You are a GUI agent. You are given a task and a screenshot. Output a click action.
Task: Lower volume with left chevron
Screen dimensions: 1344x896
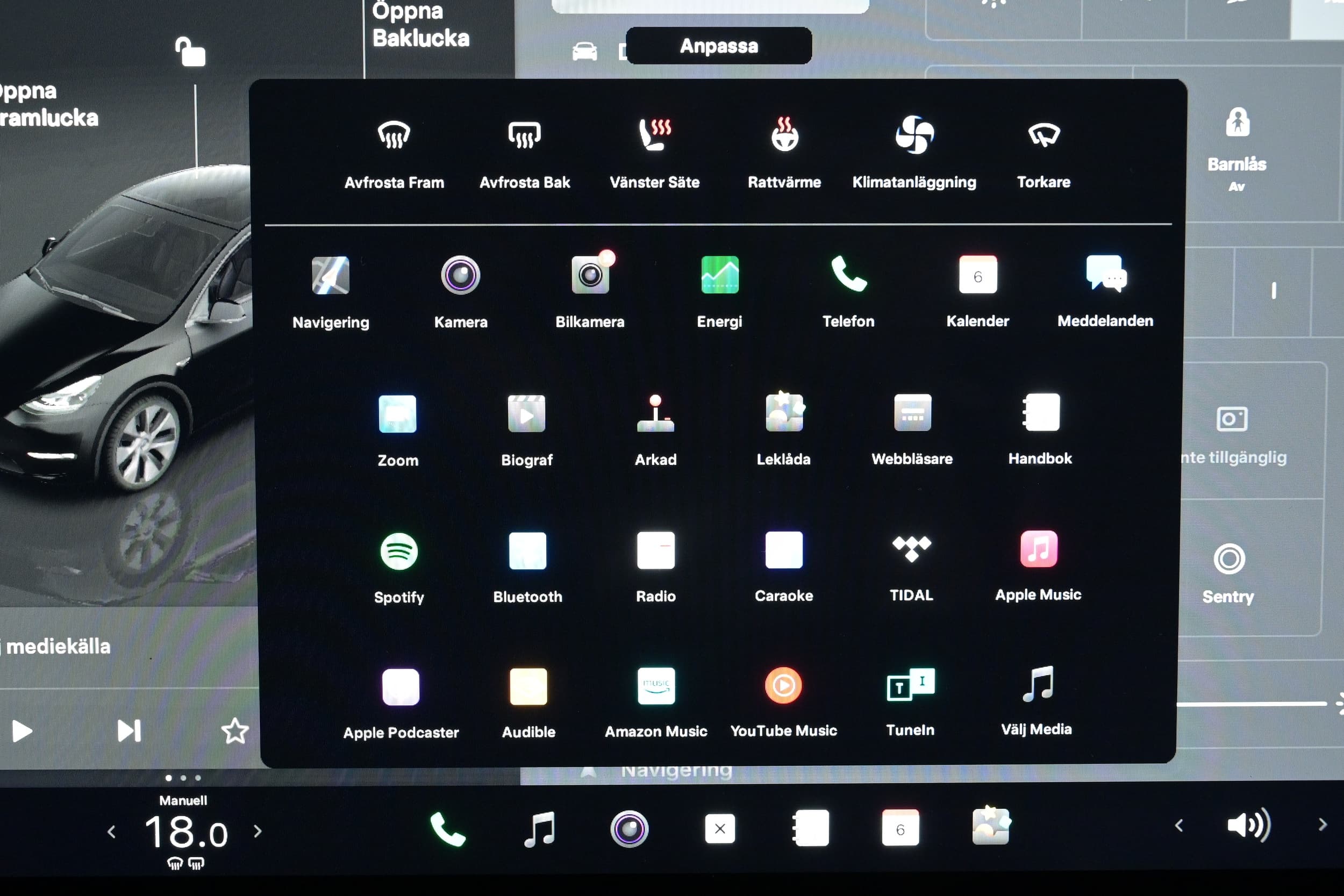pos(1179,825)
